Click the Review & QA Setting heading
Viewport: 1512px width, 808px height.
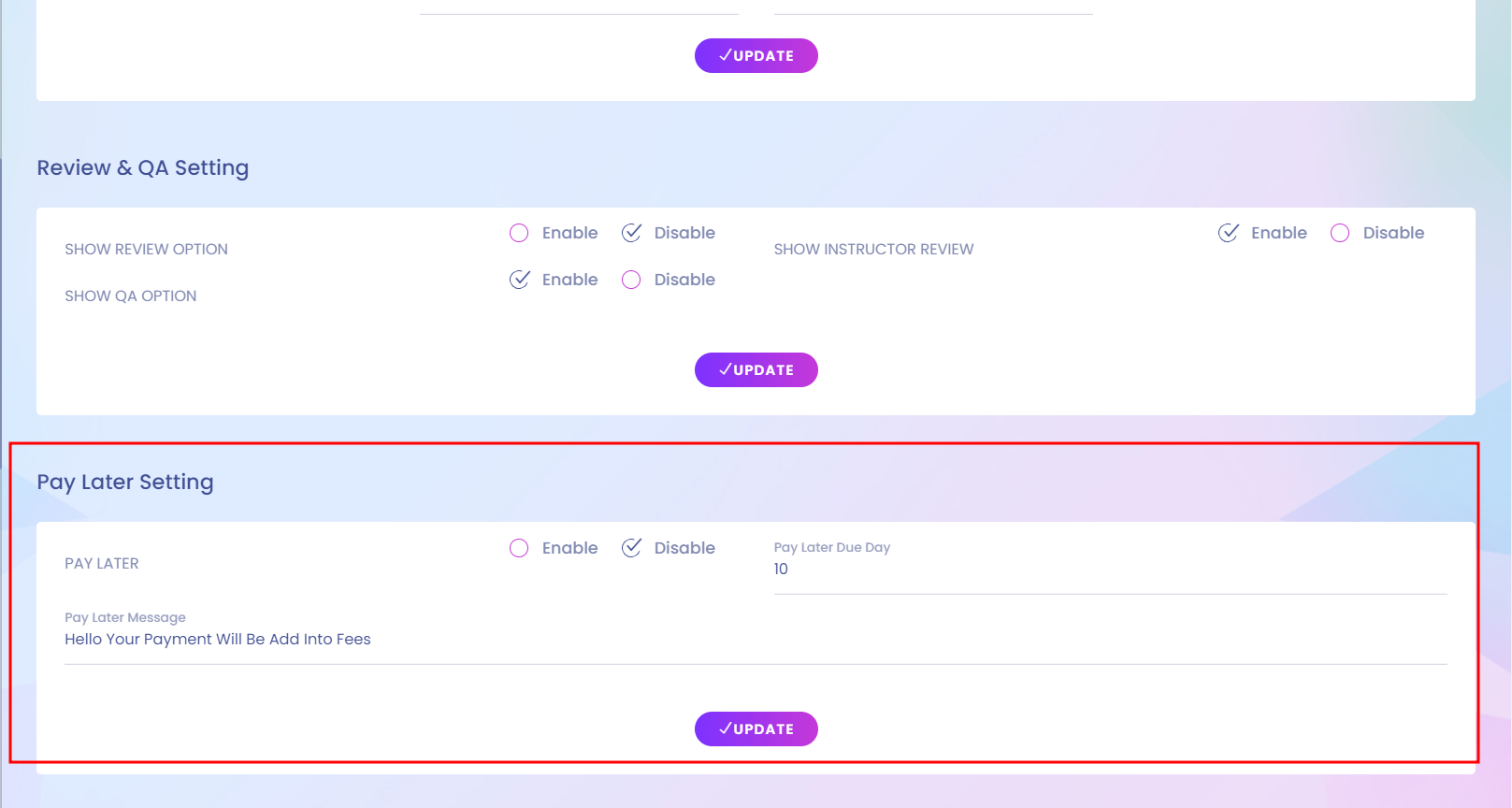[x=143, y=167]
